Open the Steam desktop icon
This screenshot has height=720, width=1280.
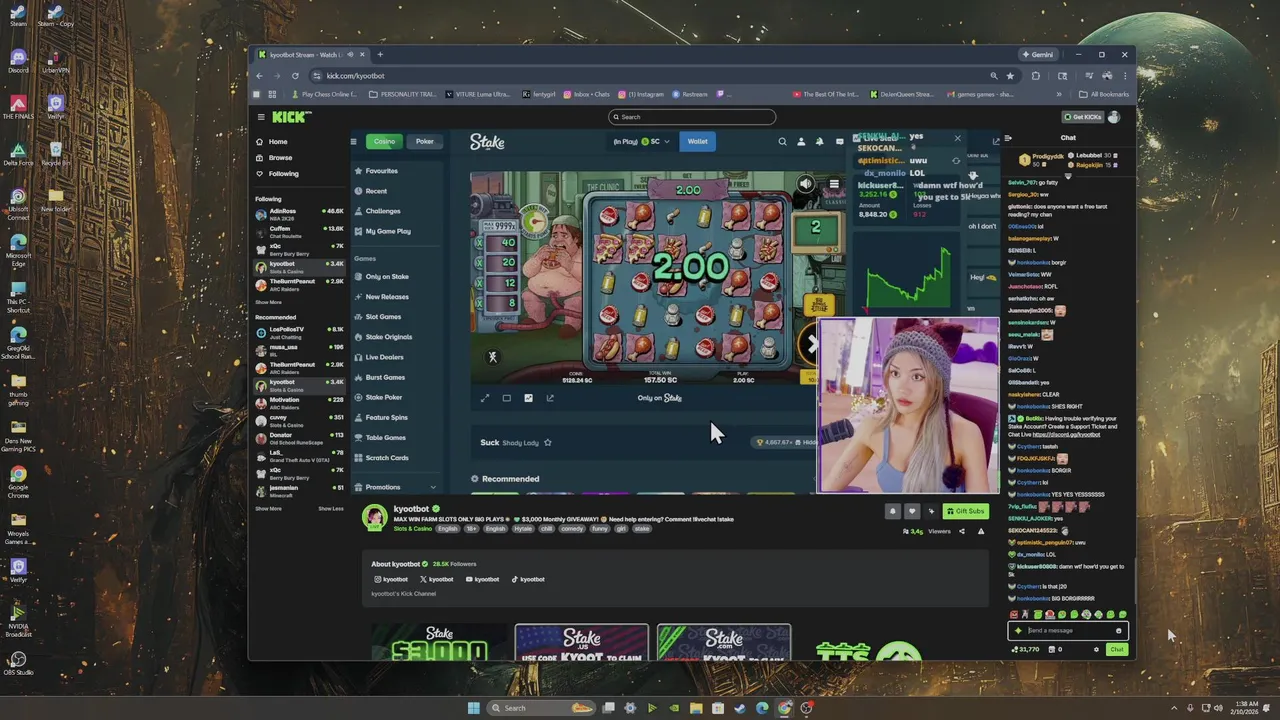coord(18,15)
